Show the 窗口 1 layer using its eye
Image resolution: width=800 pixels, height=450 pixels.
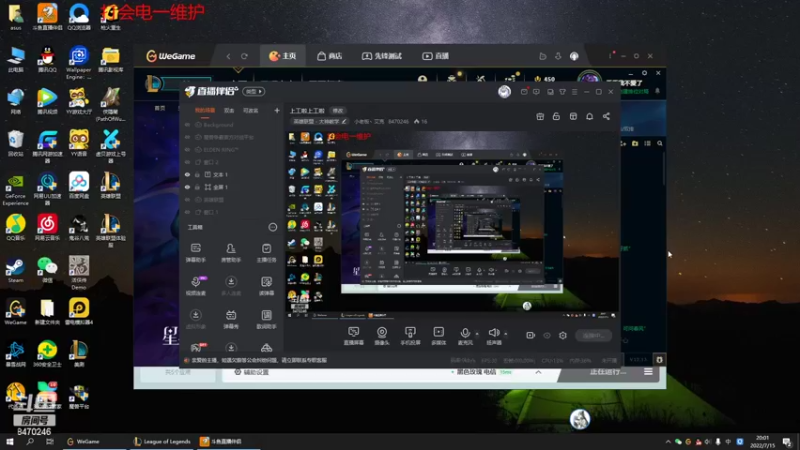188,212
